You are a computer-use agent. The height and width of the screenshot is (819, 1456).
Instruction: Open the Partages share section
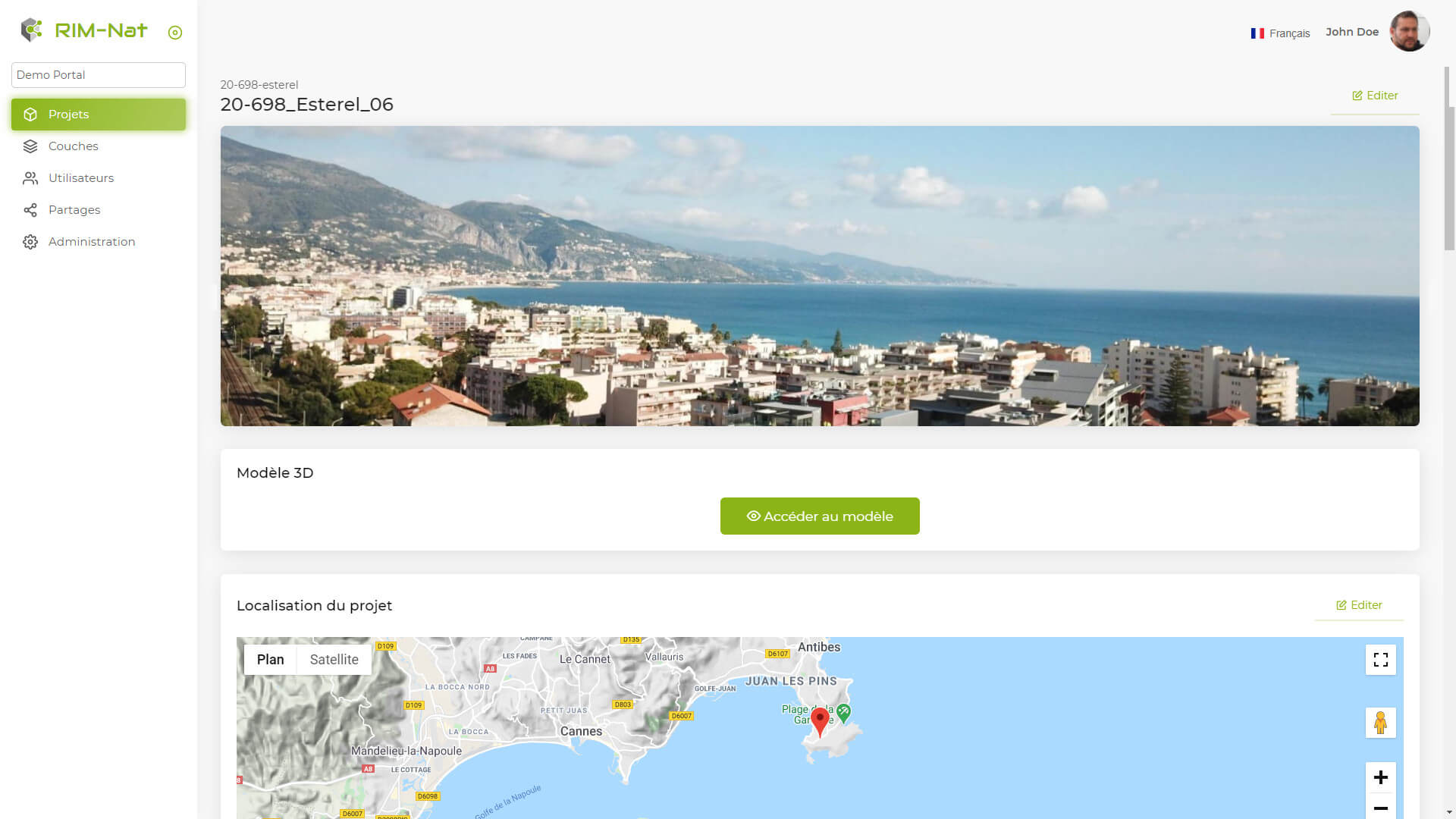coord(74,210)
